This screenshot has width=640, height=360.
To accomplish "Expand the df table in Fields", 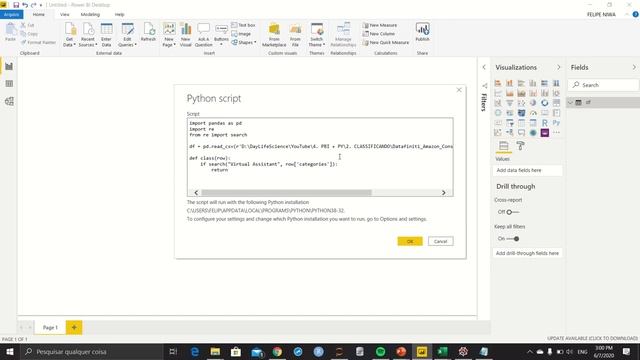I will 571,102.
